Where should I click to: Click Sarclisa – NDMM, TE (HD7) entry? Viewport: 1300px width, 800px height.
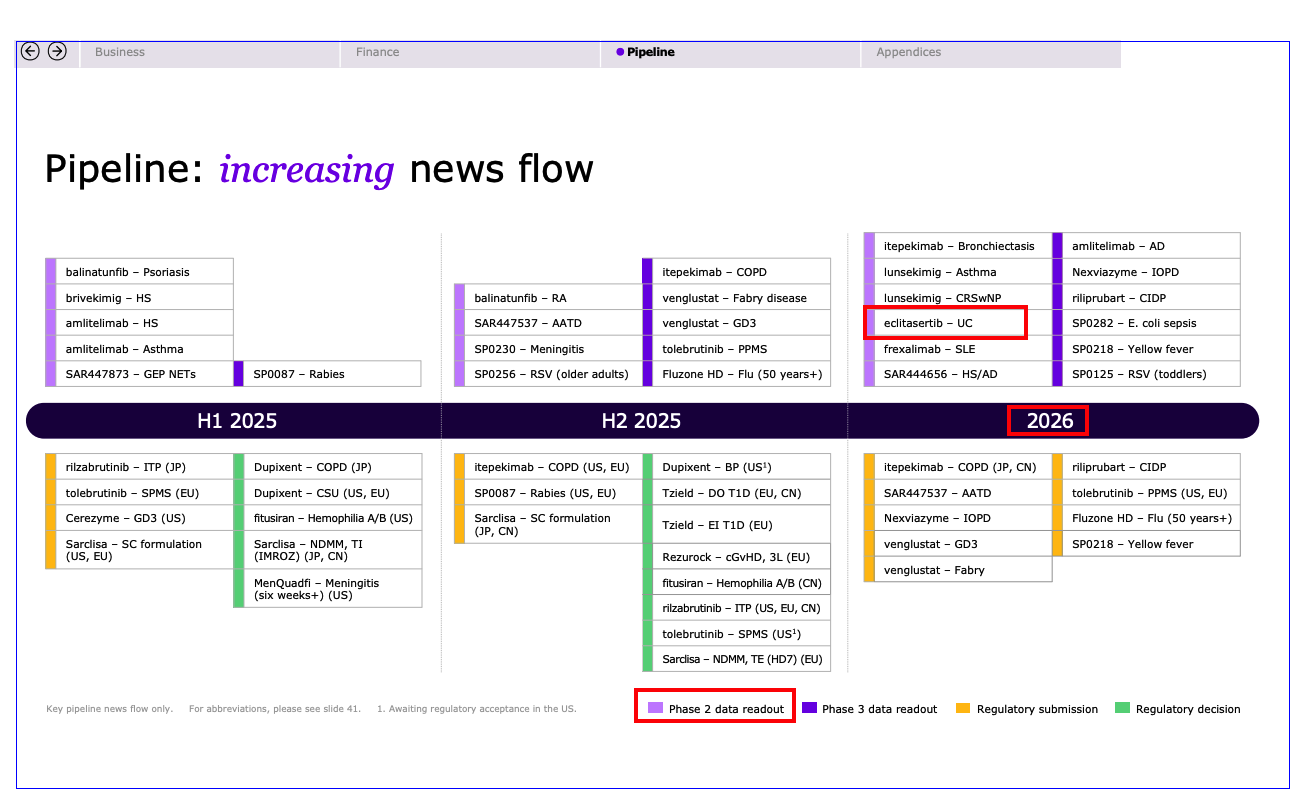tap(737, 659)
